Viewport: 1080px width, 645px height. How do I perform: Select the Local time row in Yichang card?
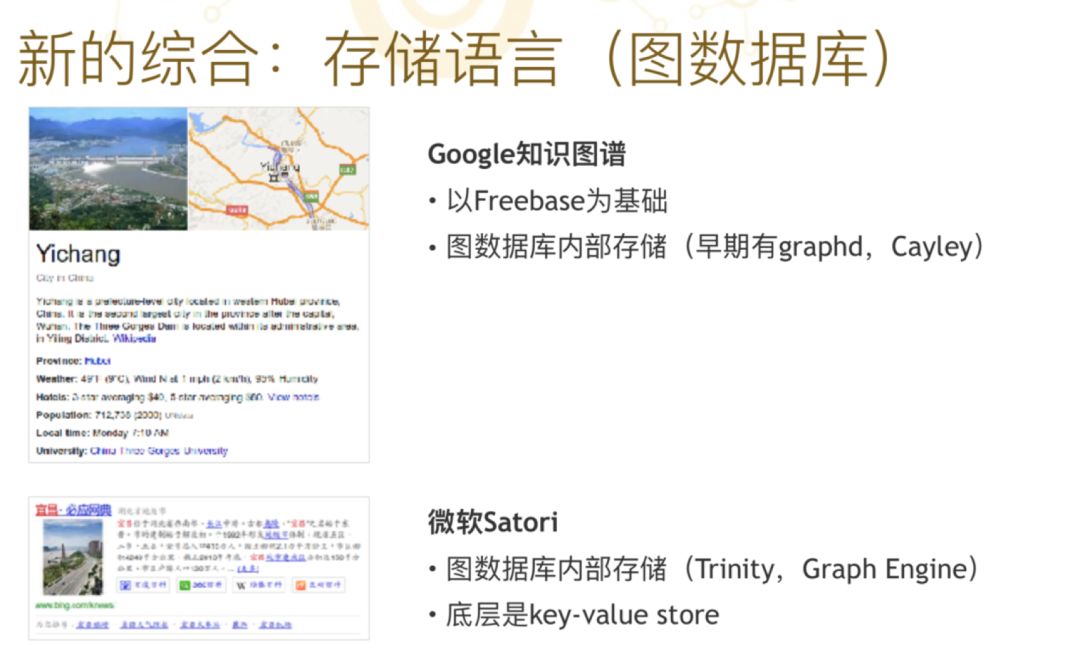[102, 433]
